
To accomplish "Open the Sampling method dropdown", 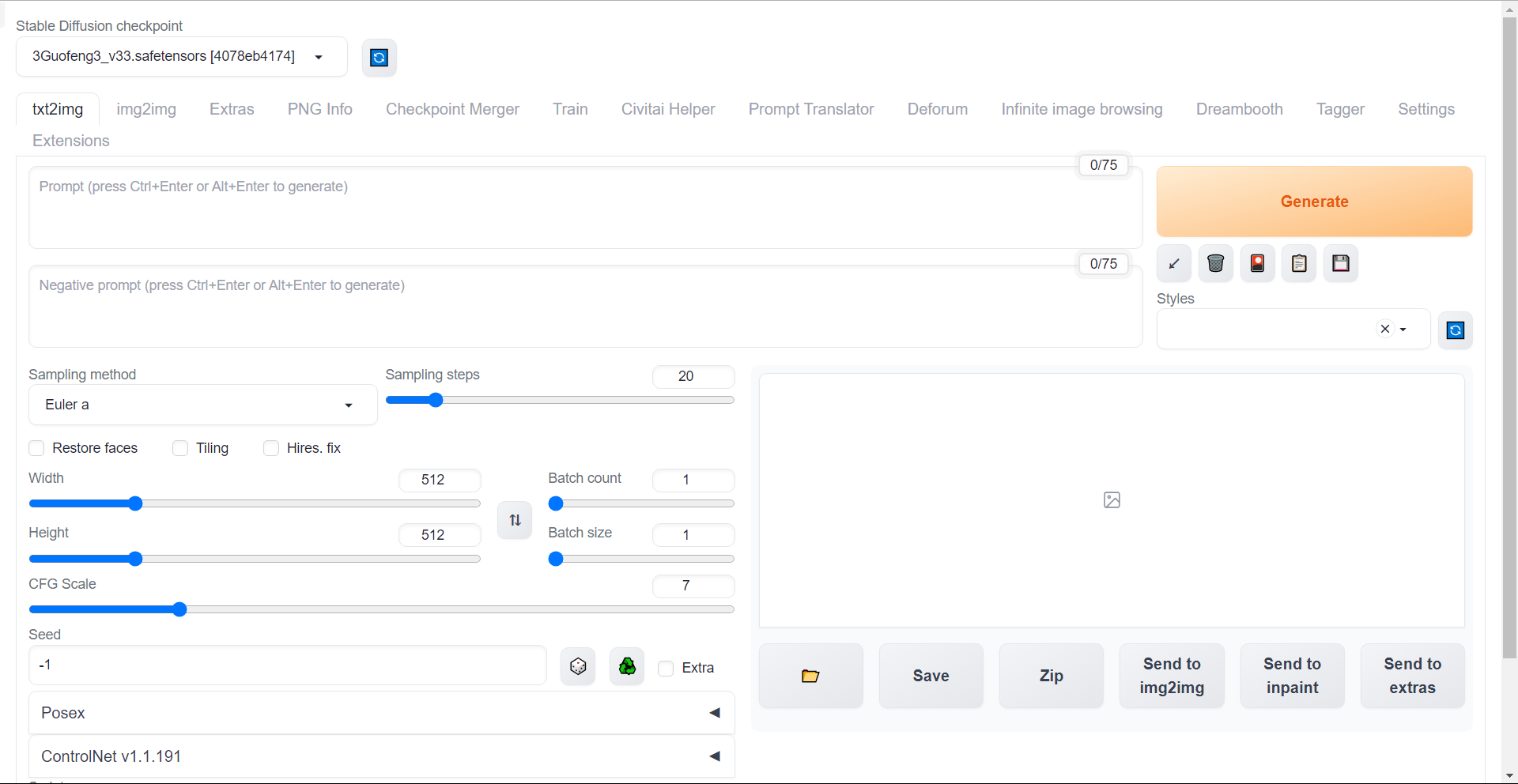I will (202, 405).
